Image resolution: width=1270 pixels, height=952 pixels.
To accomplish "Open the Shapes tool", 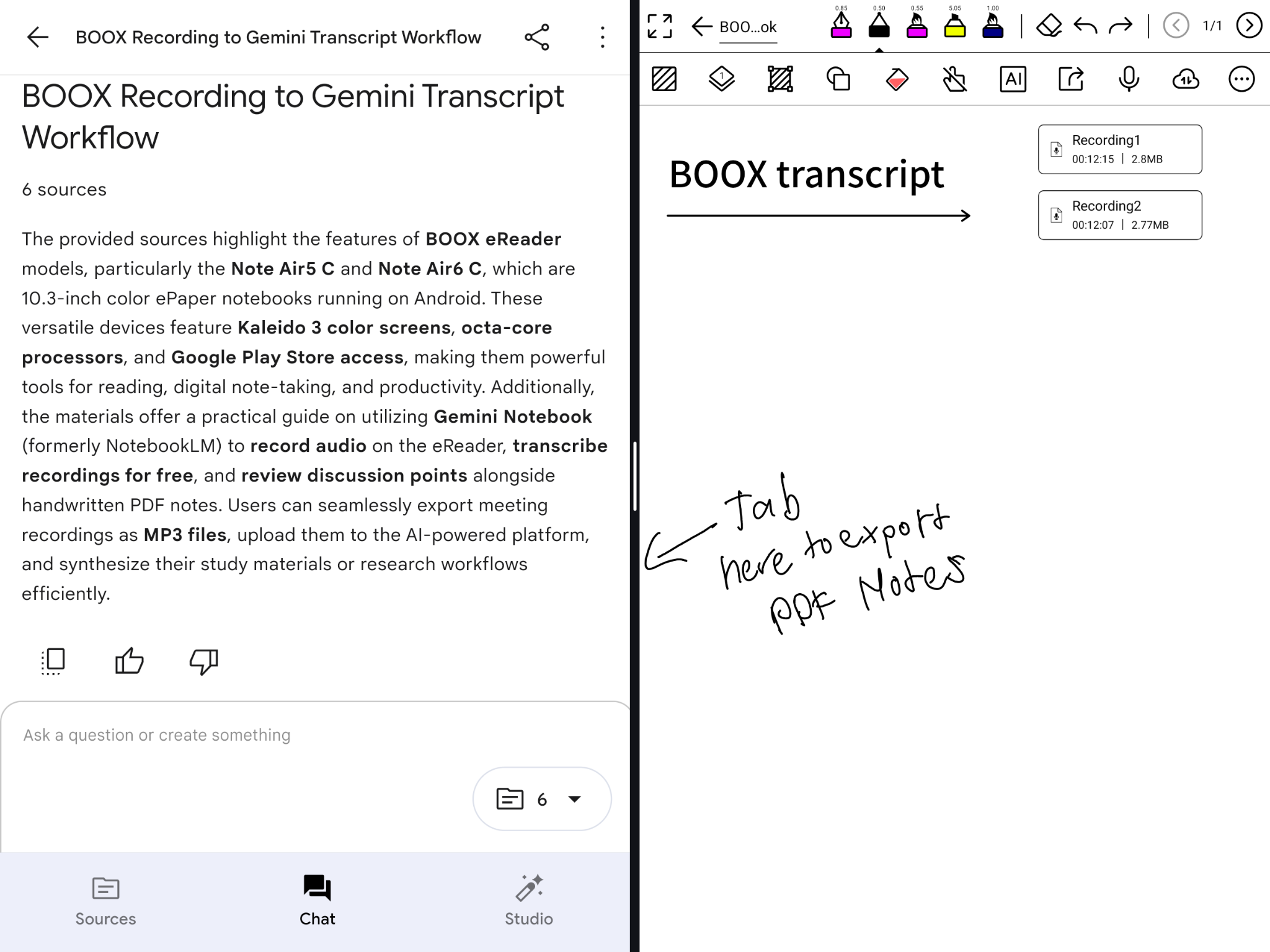I will (x=838, y=79).
